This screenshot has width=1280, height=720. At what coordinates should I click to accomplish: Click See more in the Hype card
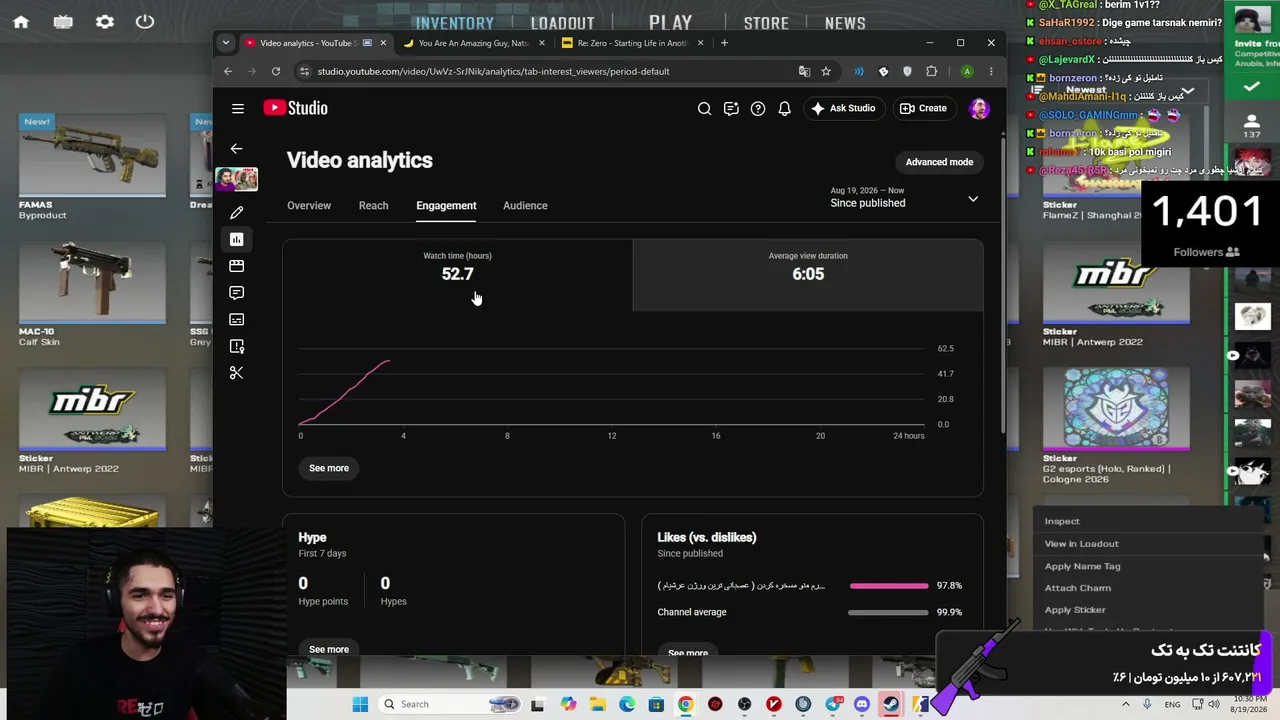(x=329, y=649)
